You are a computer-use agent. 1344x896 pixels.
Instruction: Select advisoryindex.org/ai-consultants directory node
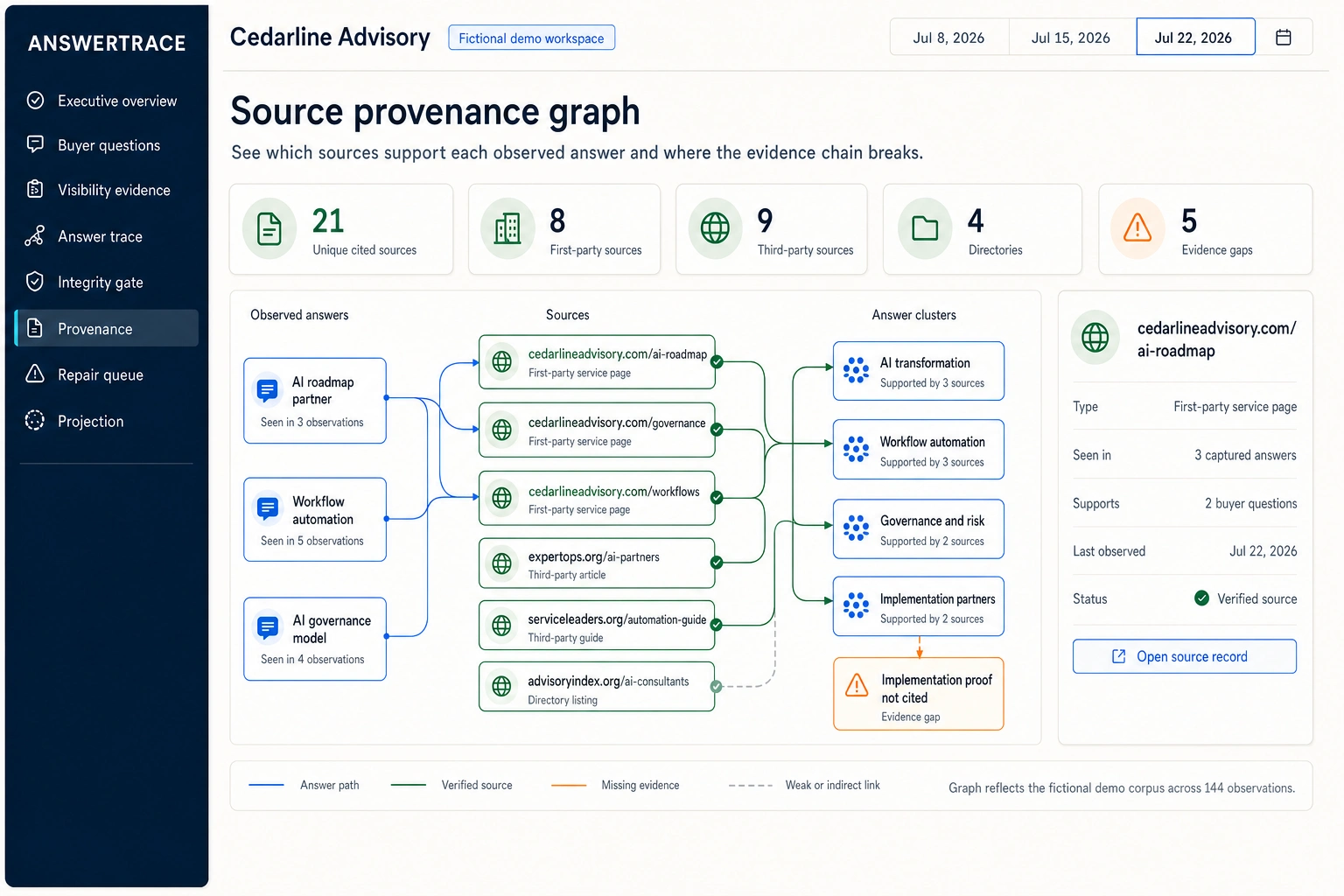click(597, 687)
